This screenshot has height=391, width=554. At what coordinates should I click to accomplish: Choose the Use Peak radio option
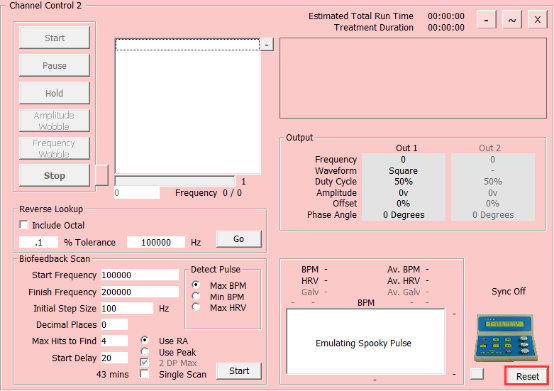click(145, 352)
